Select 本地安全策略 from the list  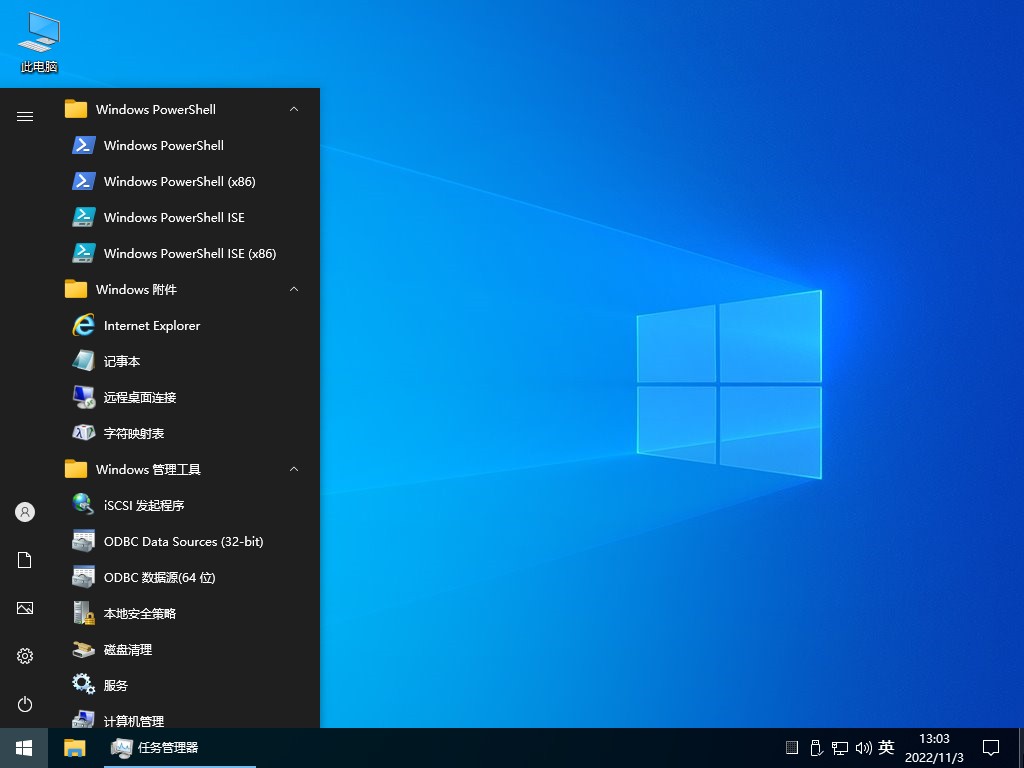click(139, 613)
